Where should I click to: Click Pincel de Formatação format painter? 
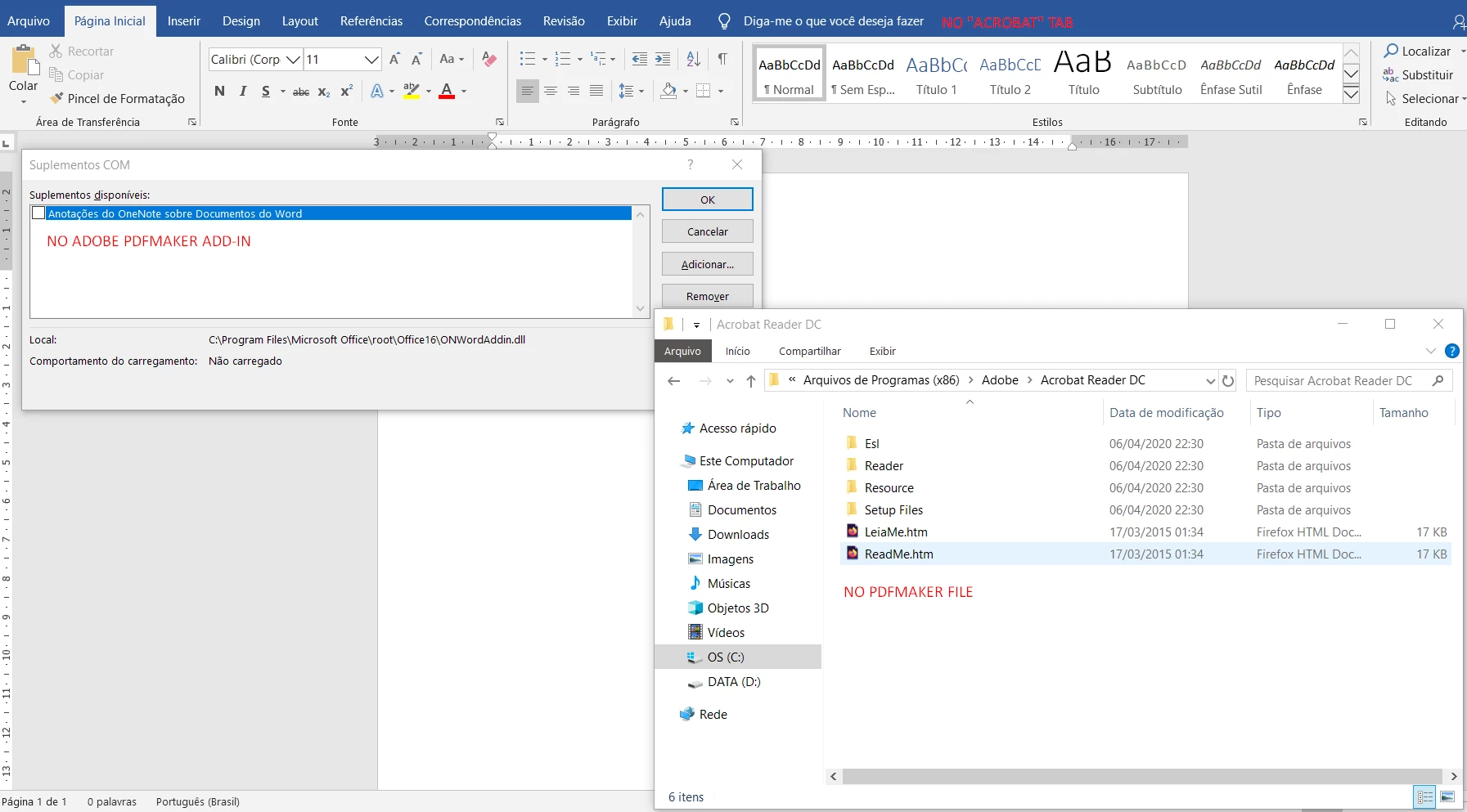[117, 99]
